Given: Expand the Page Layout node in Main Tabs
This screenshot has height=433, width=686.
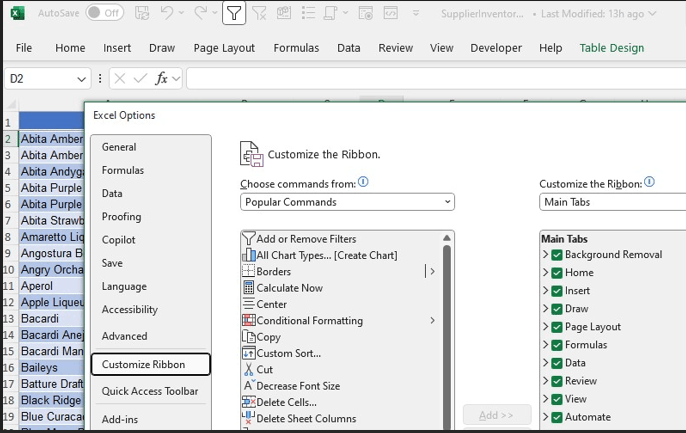Looking at the screenshot, I should [x=545, y=327].
